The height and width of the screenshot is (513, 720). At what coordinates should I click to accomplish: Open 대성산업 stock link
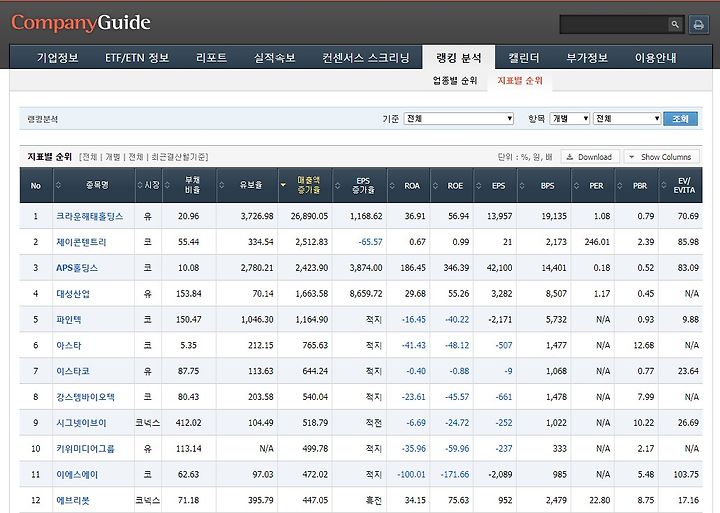[x=73, y=293]
